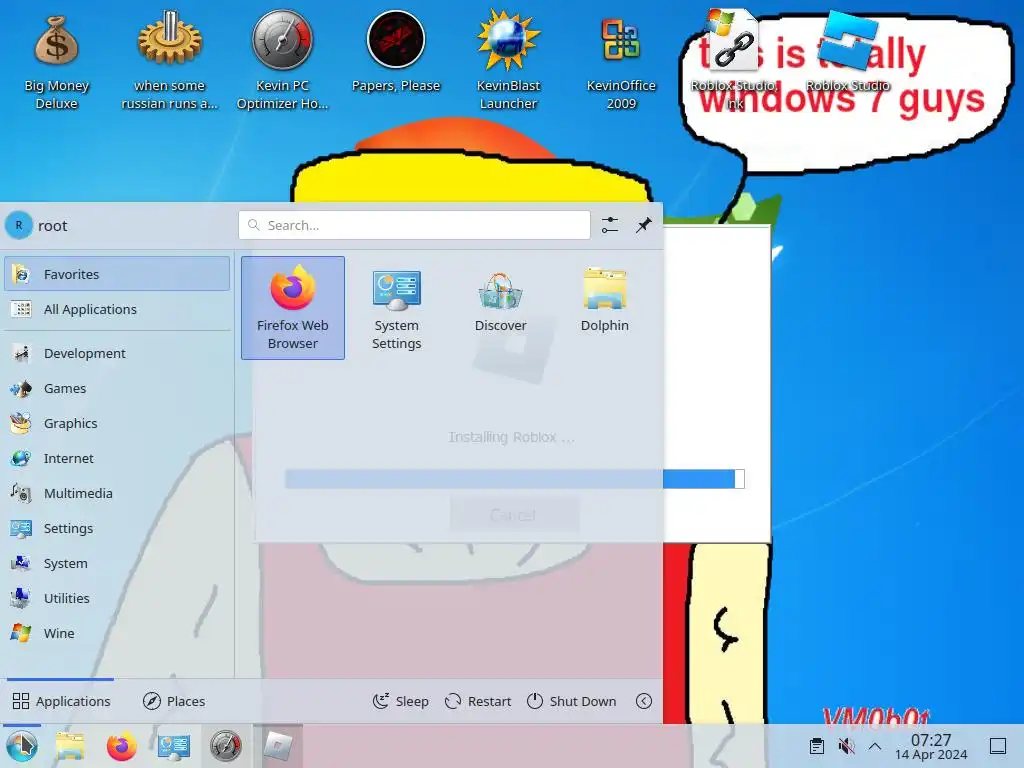Select All Applications category
1024x768 pixels.
click(117, 309)
